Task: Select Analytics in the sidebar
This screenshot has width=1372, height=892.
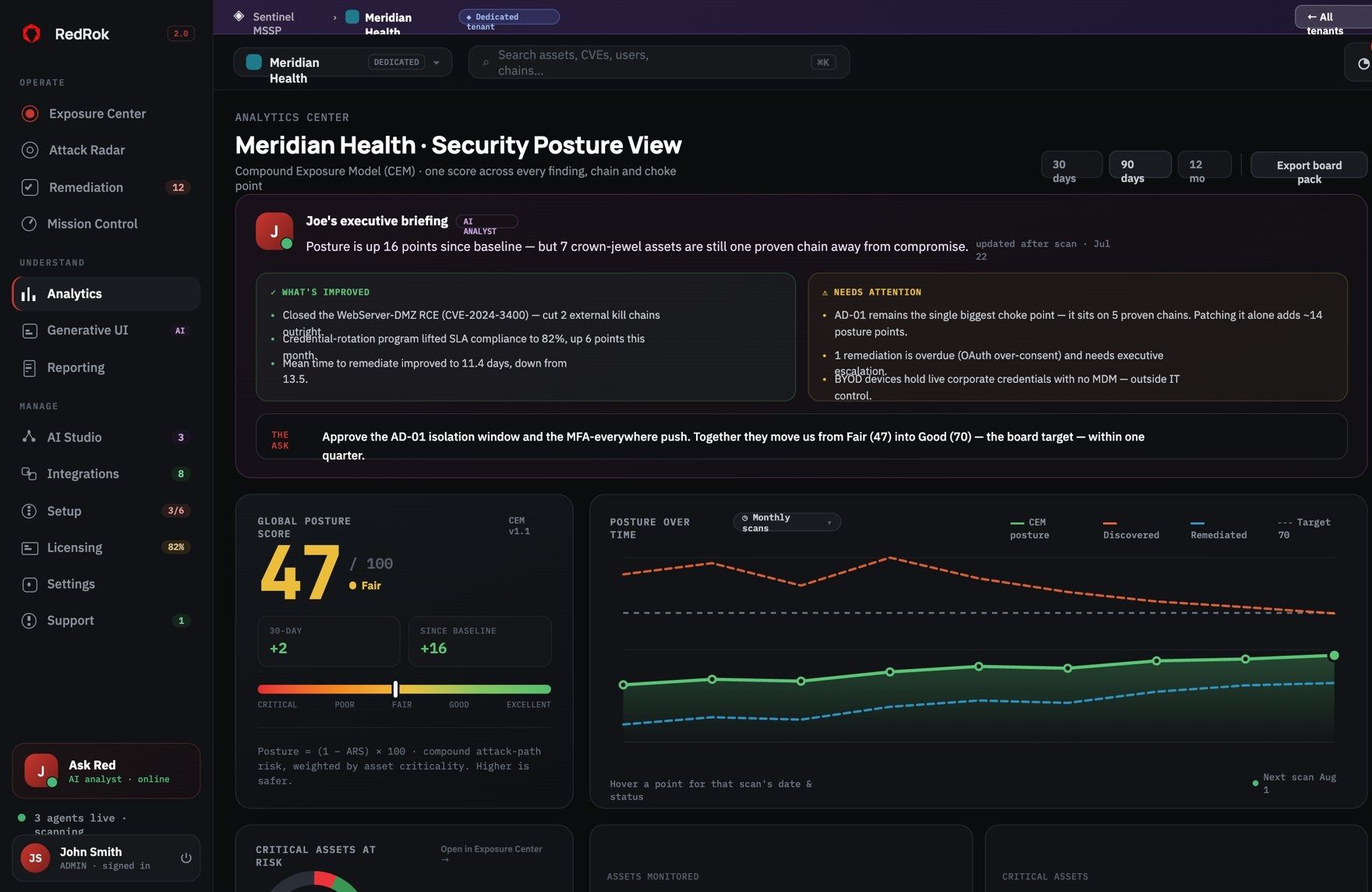Action: (106, 294)
